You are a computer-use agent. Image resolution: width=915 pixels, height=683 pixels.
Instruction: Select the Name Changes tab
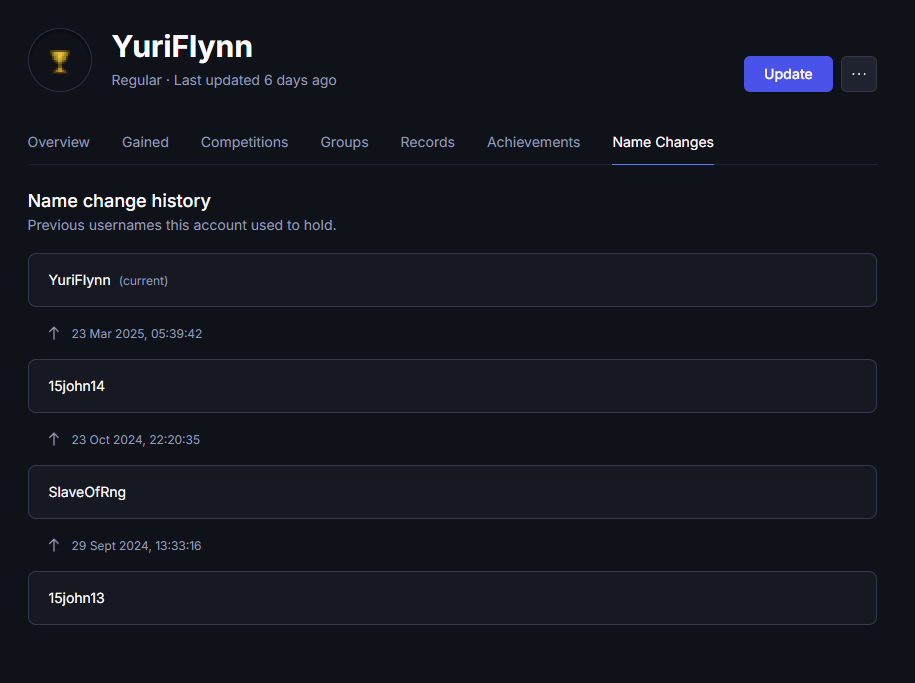(x=663, y=142)
